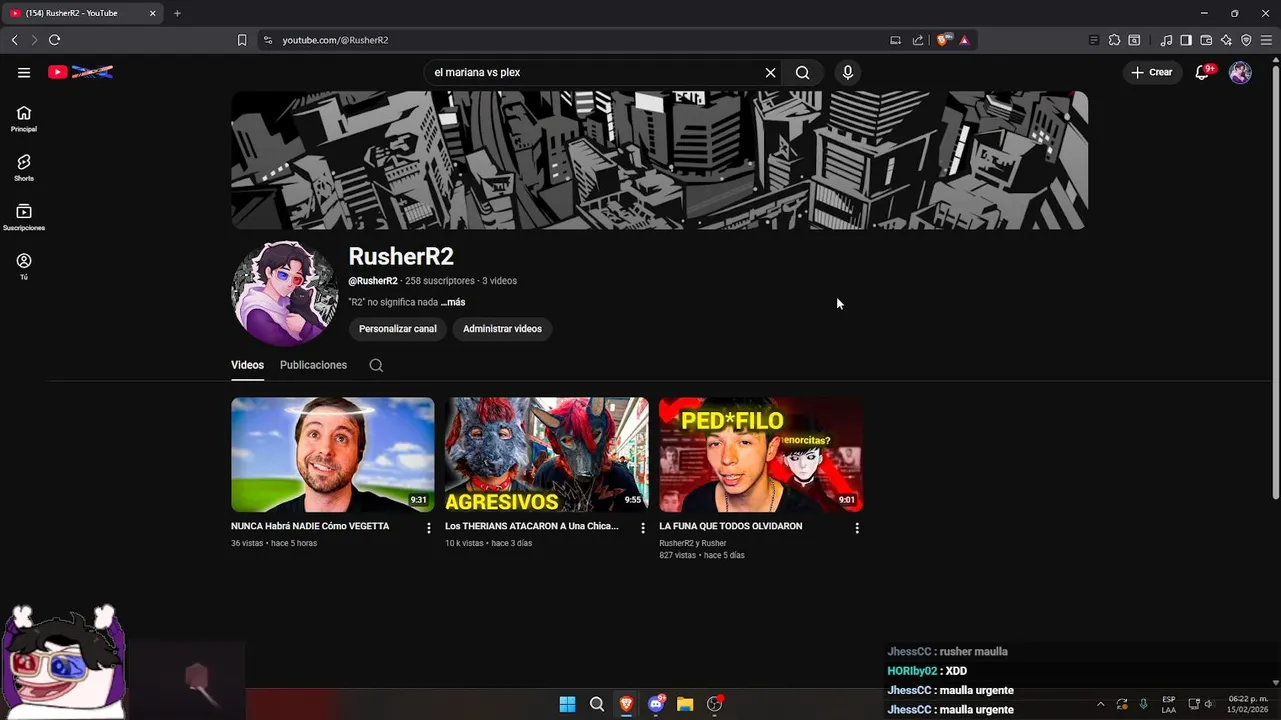Reload the page
Image resolution: width=1281 pixels, height=720 pixels.
54,40
